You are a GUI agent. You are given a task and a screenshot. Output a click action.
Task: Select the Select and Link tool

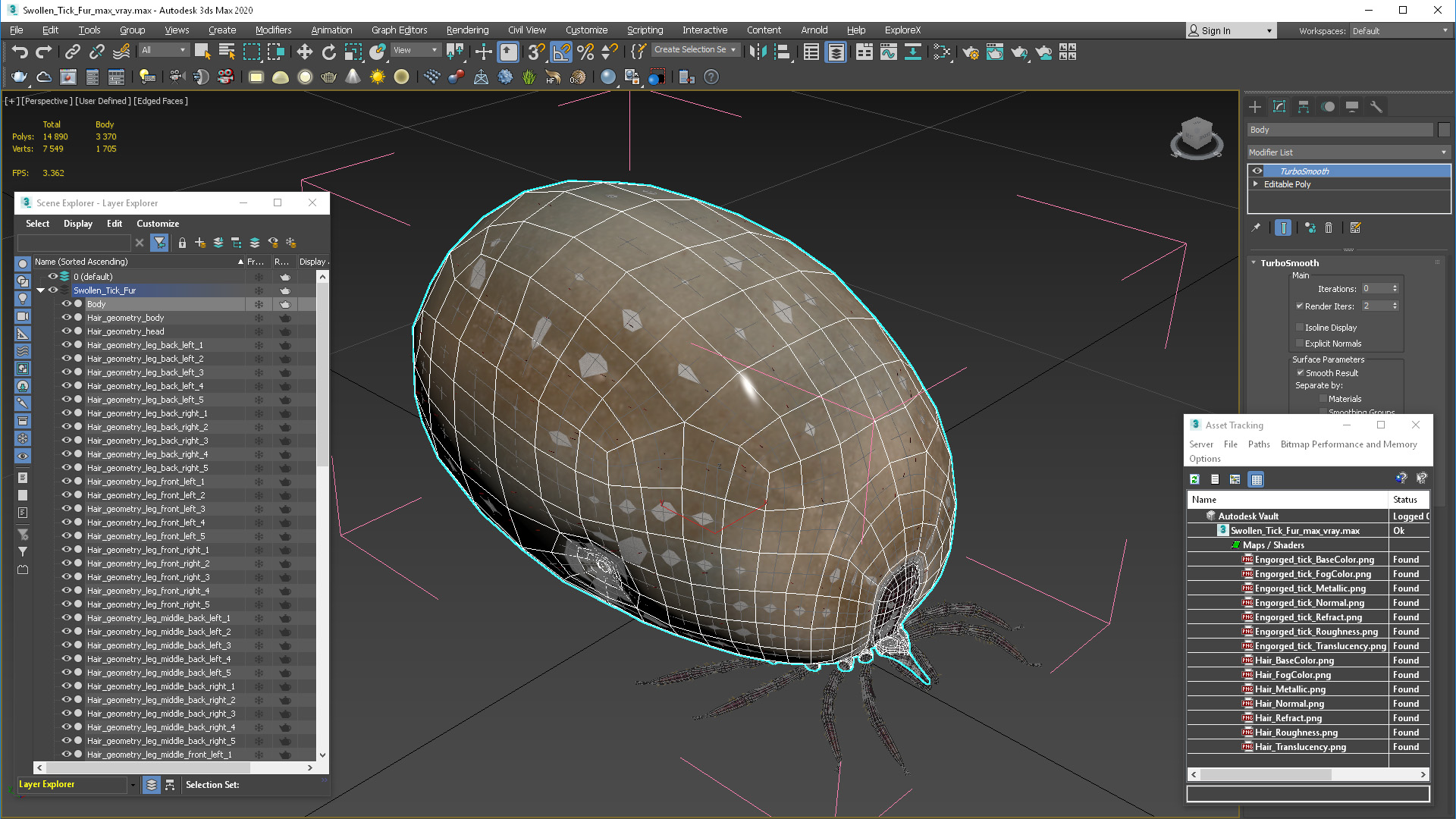pos(72,52)
